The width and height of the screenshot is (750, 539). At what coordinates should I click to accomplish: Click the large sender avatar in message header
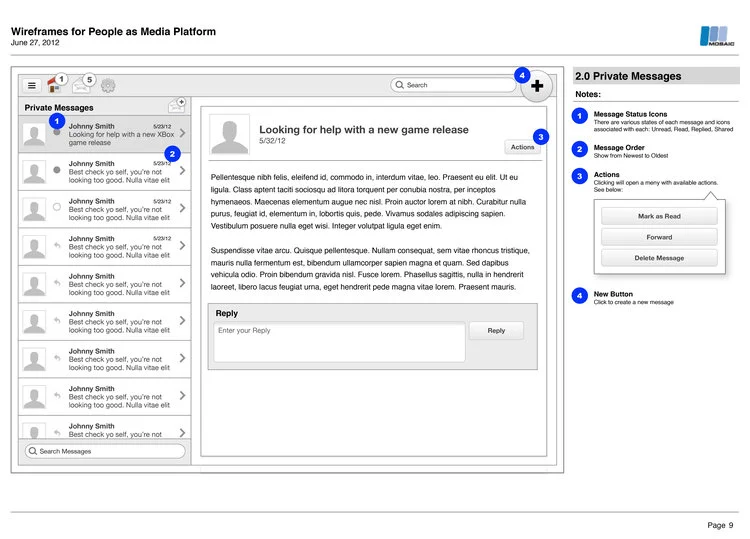(230, 134)
